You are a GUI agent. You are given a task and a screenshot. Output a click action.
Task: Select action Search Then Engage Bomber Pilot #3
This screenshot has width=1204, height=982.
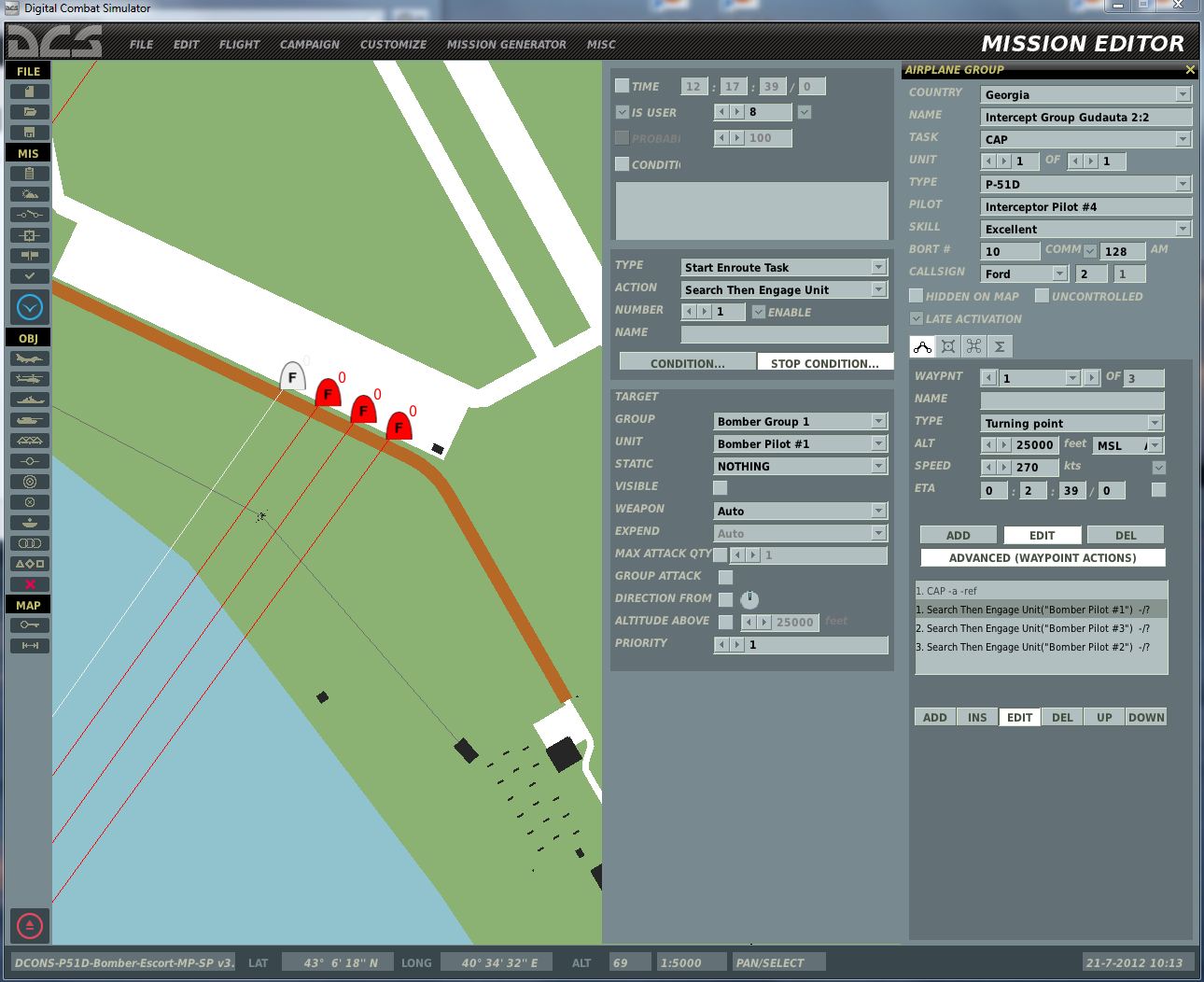[x=1042, y=628]
